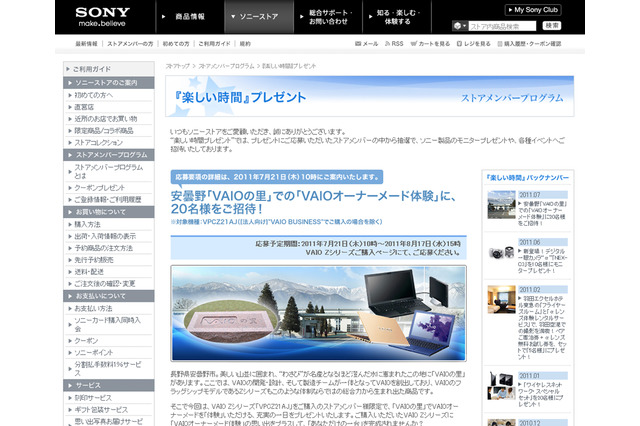Open ストアメンバープログラムとは in the sidebar
The image size is (640, 426).
109,171
